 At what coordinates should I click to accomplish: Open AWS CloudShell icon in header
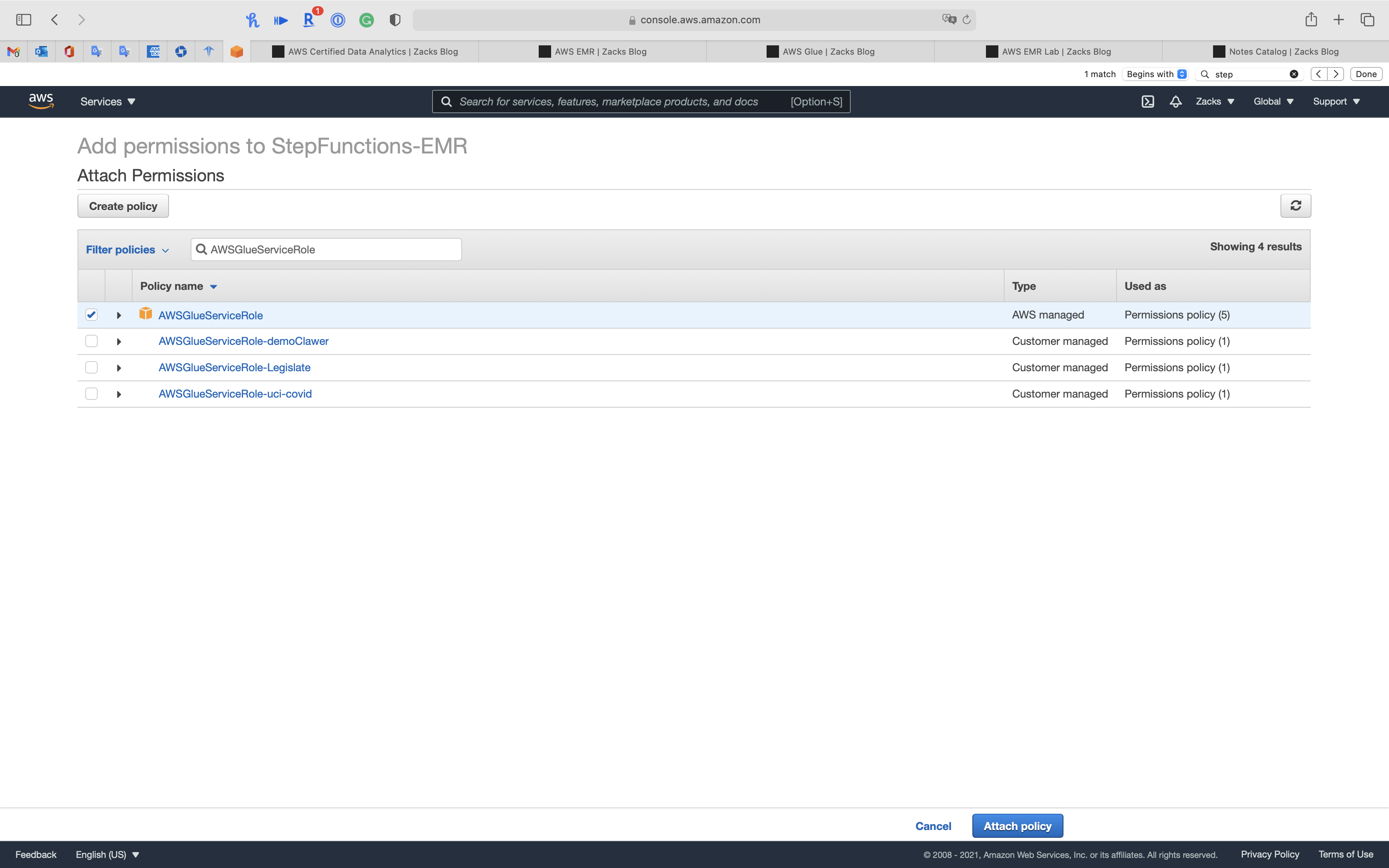click(1148, 102)
